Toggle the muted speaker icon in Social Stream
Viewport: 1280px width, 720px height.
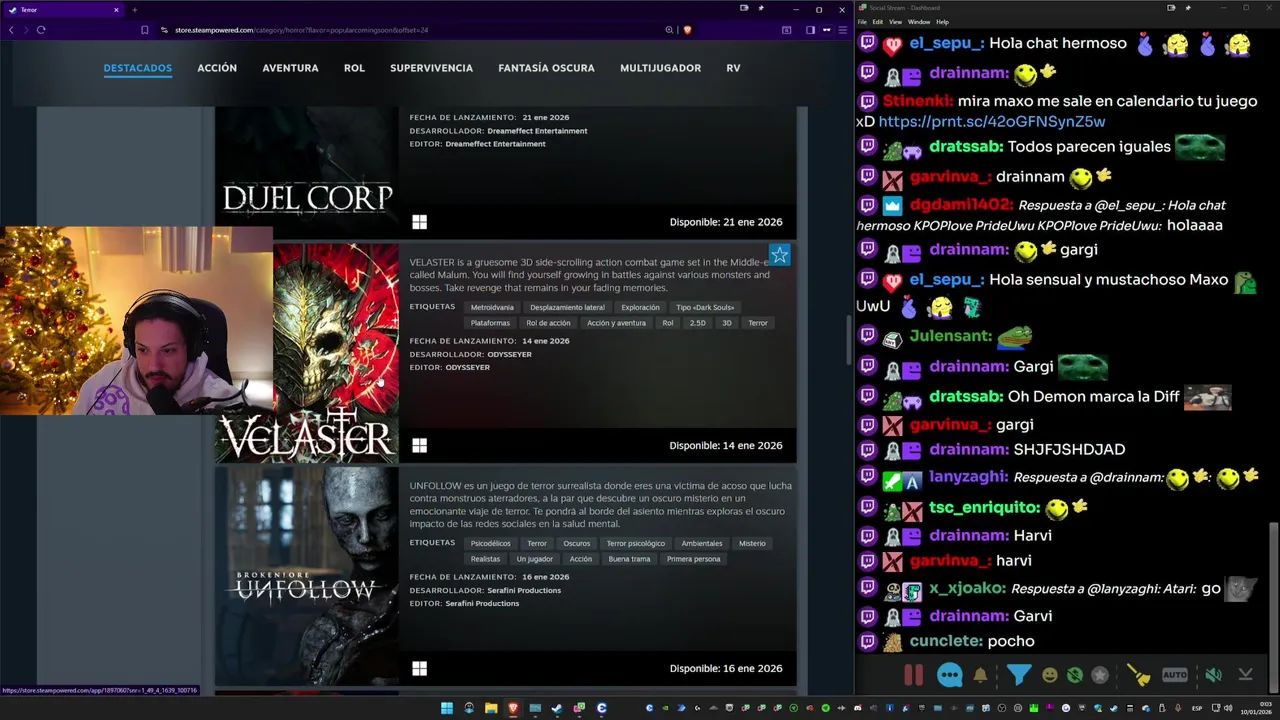point(1213,675)
